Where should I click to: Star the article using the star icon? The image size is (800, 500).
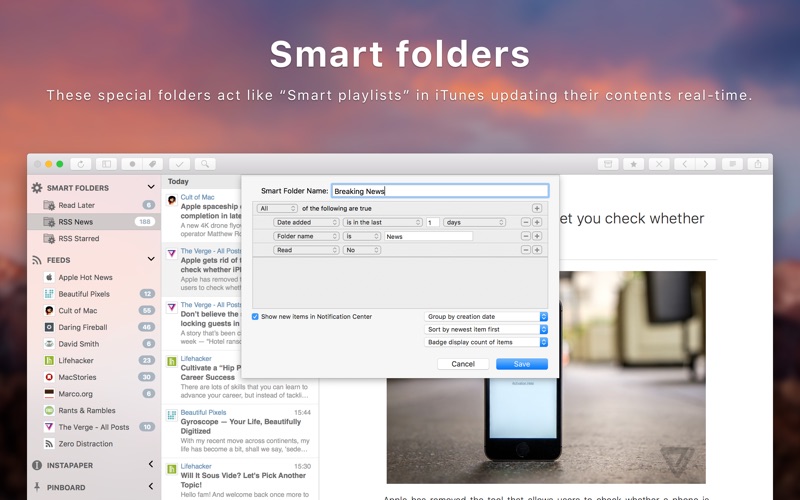pyautogui.click(x=632, y=164)
